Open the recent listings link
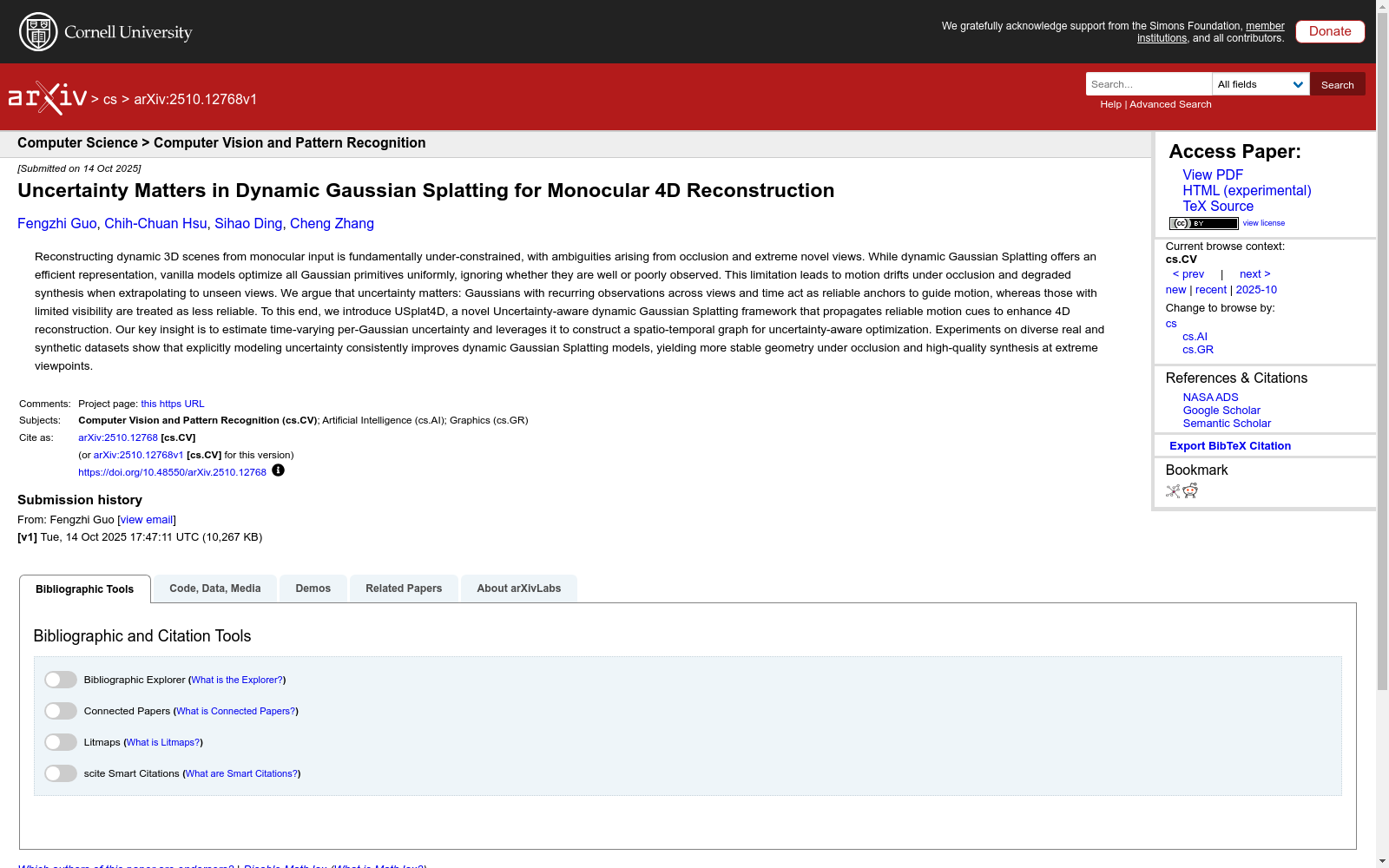The image size is (1389, 868). click(x=1211, y=290)
